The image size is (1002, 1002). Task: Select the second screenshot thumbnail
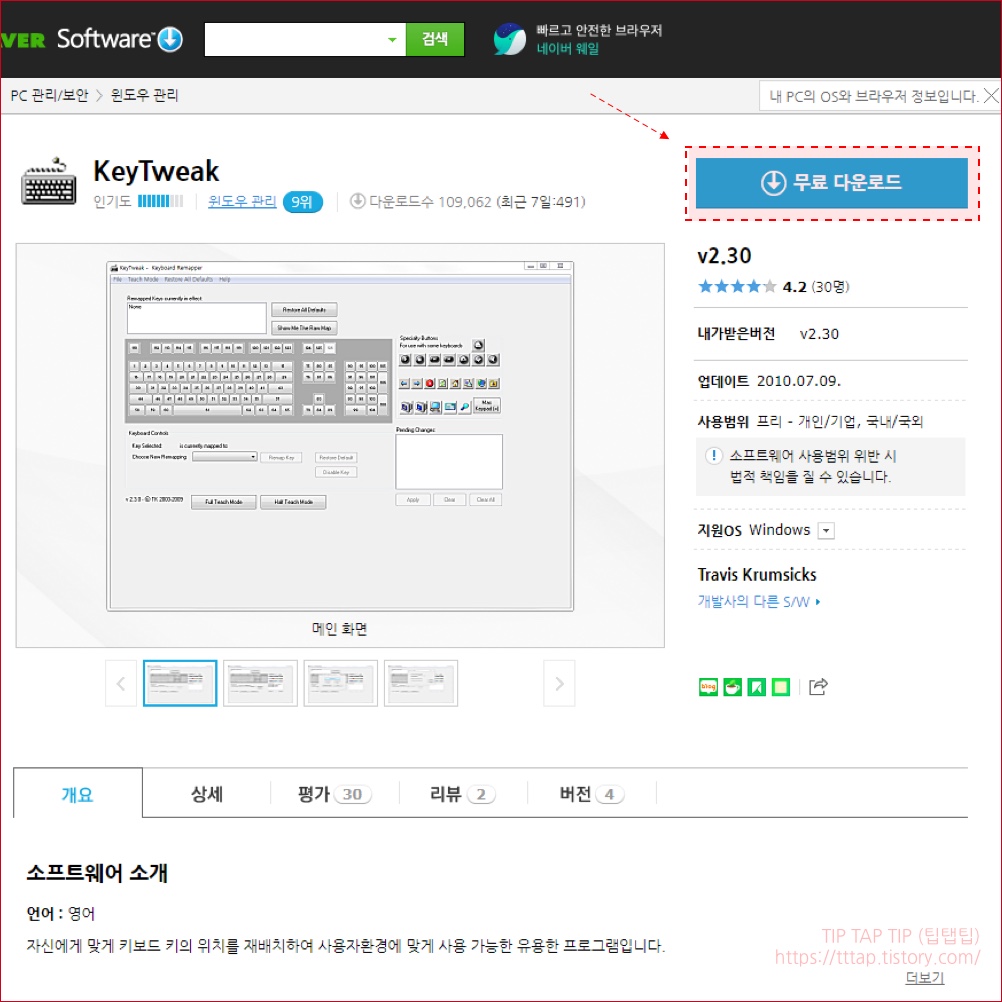click(260, 683)
